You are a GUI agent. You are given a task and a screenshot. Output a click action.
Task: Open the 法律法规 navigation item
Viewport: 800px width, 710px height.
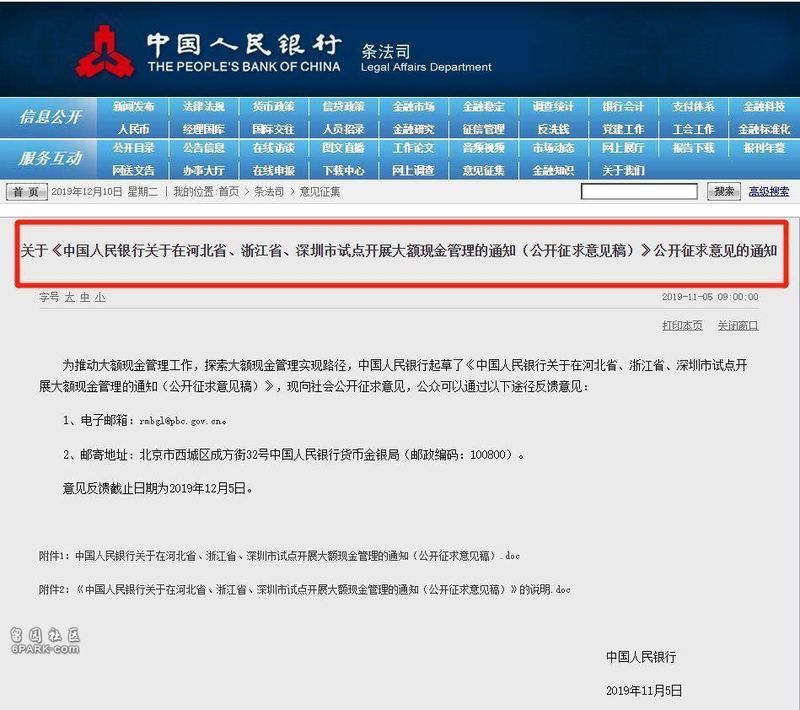(204, 107)
